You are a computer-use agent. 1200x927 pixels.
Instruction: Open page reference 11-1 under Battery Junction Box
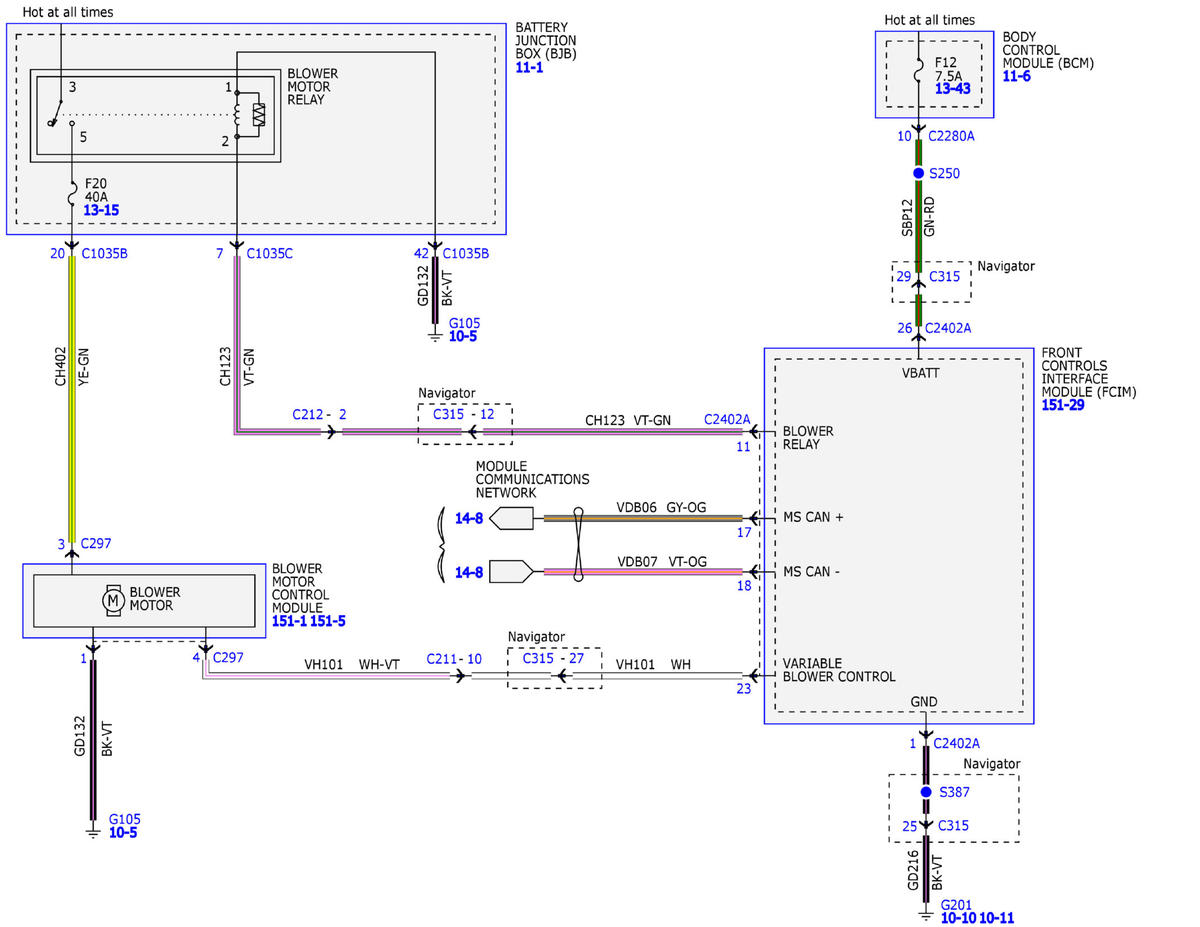[x=529, y=68]
